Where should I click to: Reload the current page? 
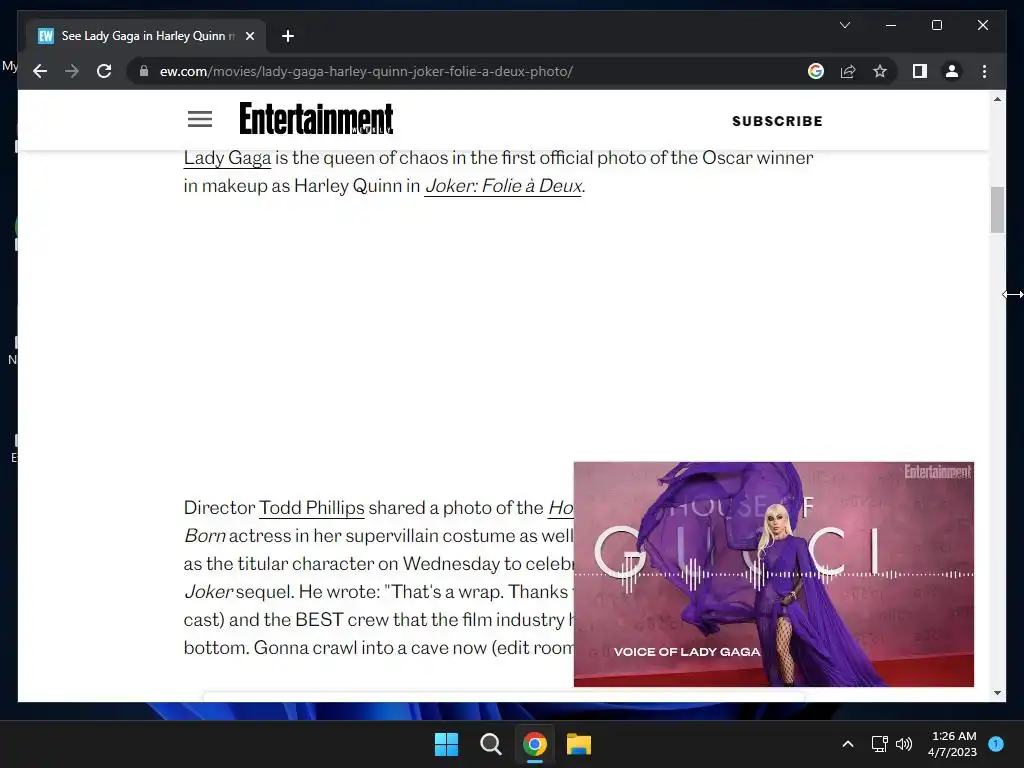tap(104, 71)
